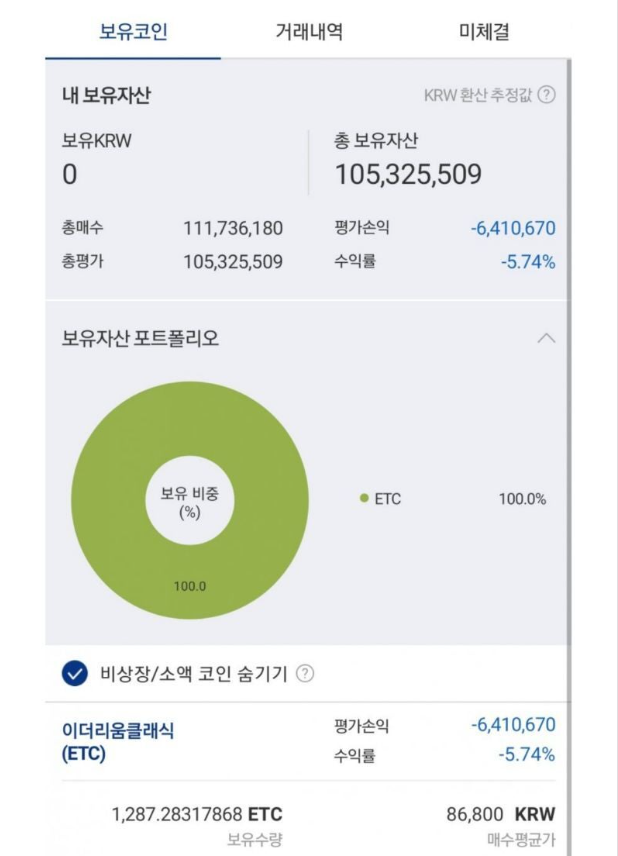Click the ETC row 수익률 value

point(527,754)
